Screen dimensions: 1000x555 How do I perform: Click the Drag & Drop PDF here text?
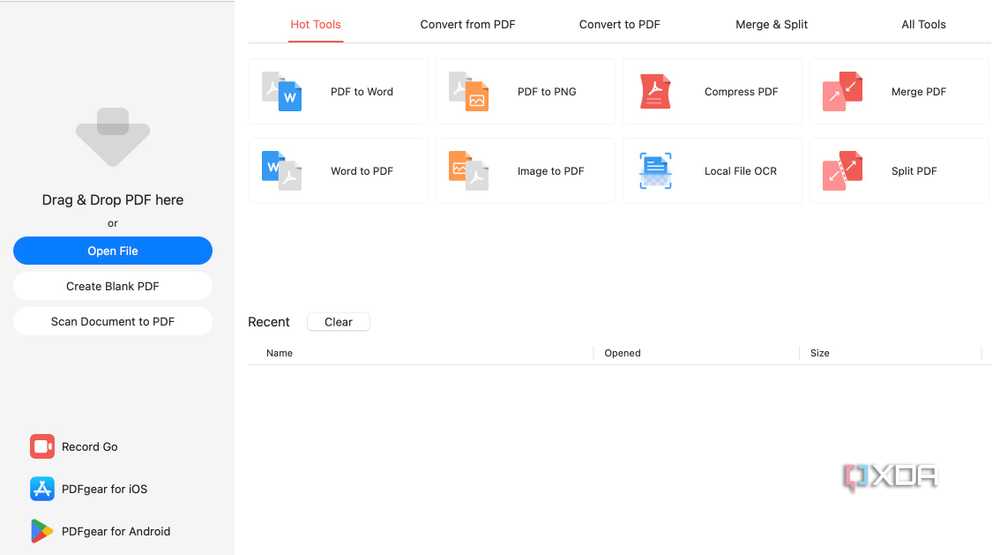113,200
